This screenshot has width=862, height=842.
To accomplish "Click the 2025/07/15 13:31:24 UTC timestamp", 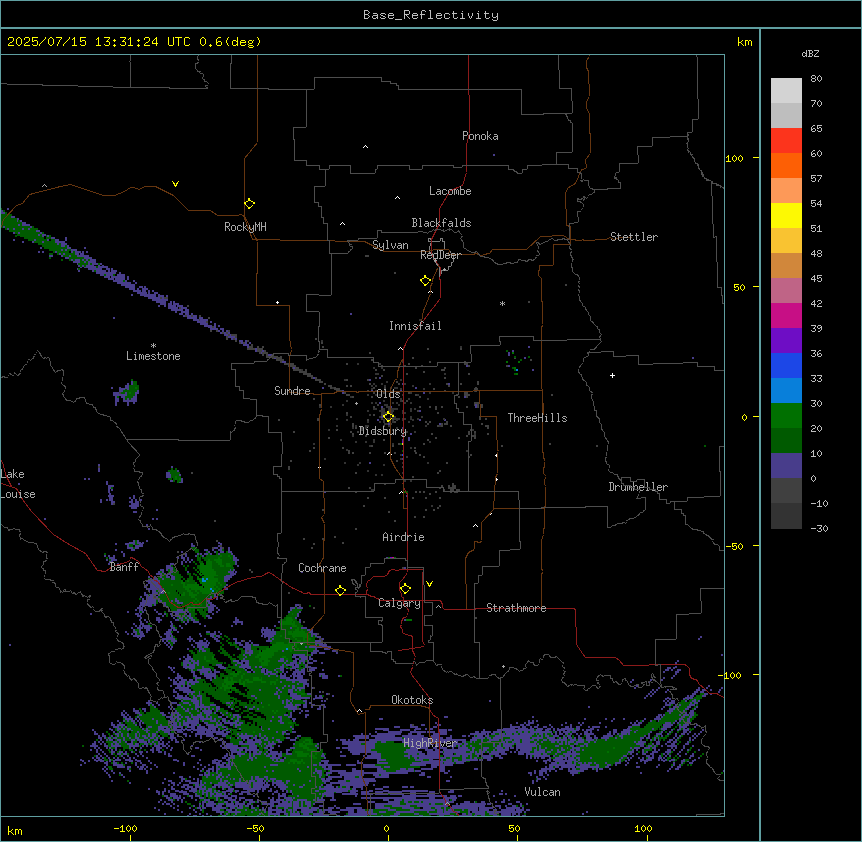I will click(x=99, y=42).
